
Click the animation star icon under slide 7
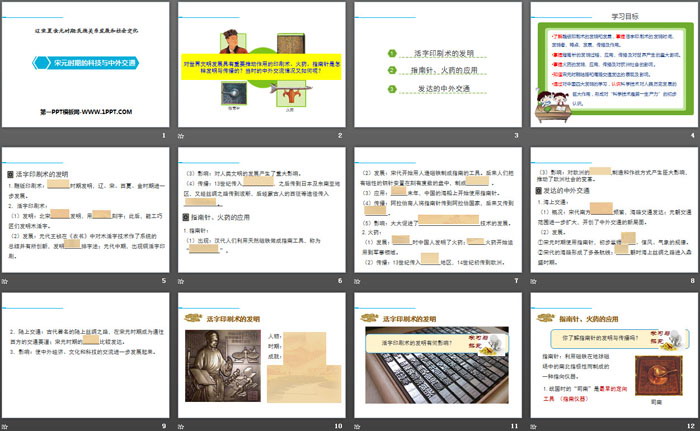(357, 281)
